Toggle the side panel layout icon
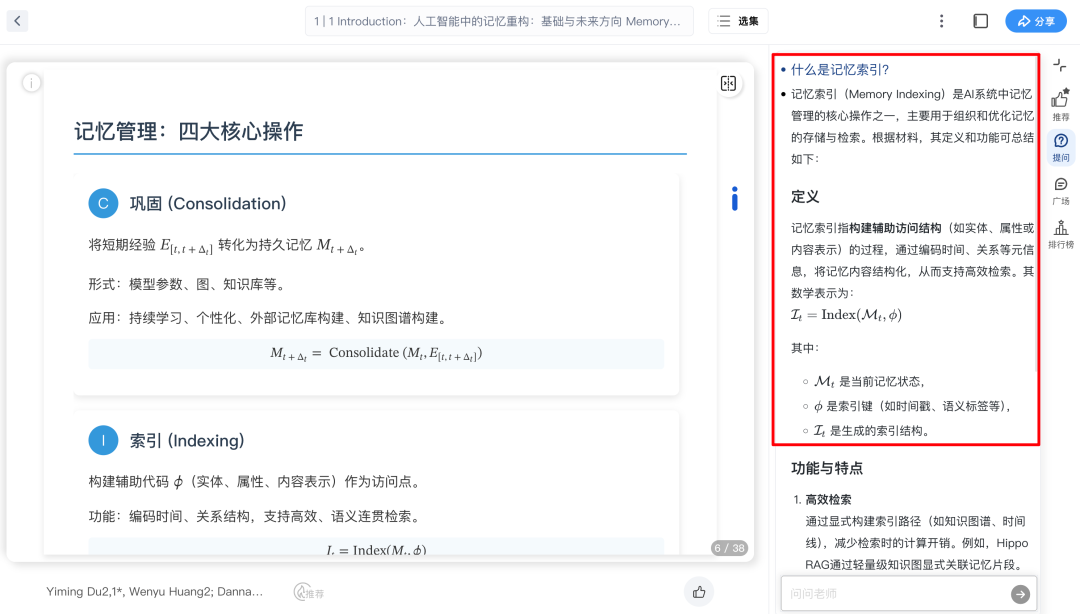1080x614 pixels. click(980, 21)
